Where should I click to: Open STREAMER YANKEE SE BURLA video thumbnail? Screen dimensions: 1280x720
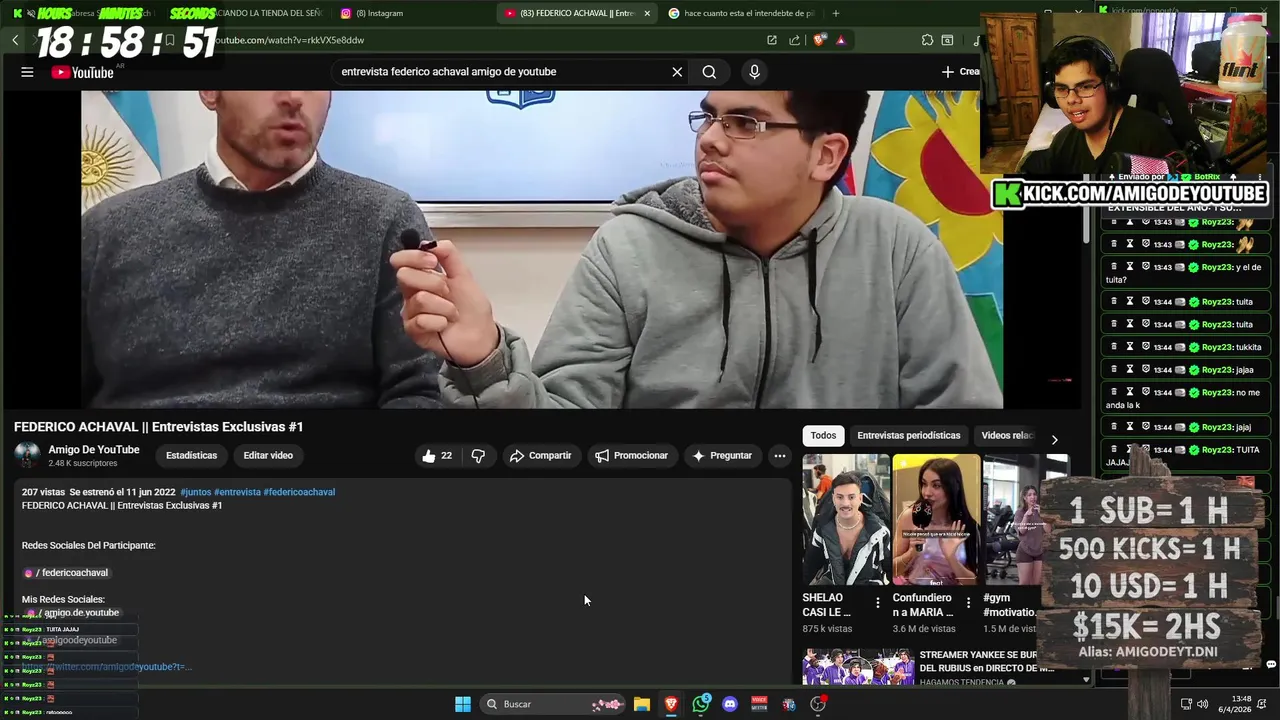[858, 667]
